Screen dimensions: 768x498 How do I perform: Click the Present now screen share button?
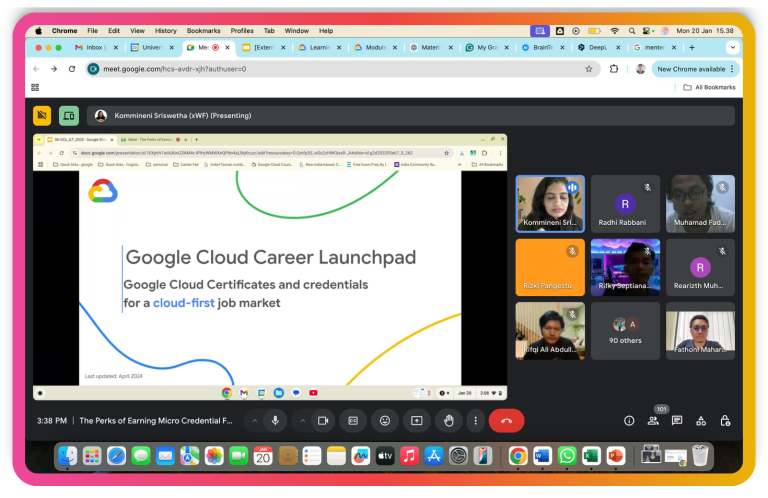coord(417,421)
